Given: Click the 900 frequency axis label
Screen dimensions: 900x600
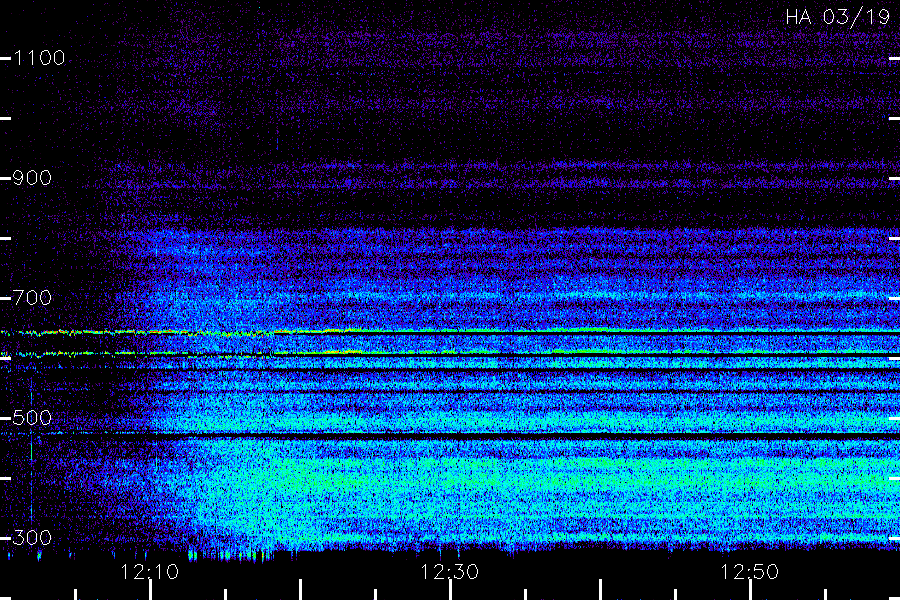Looking at the screenshot, I should (x=32, y=178).
